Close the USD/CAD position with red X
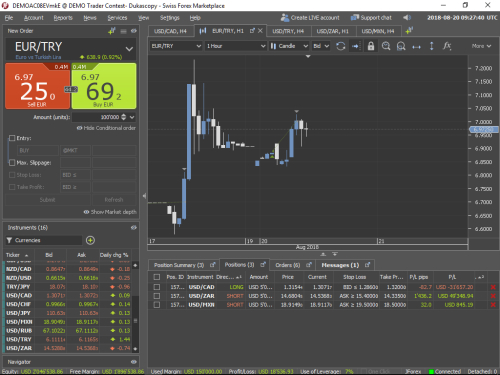This screenshot has width=500, height=375. pos(493,287)
